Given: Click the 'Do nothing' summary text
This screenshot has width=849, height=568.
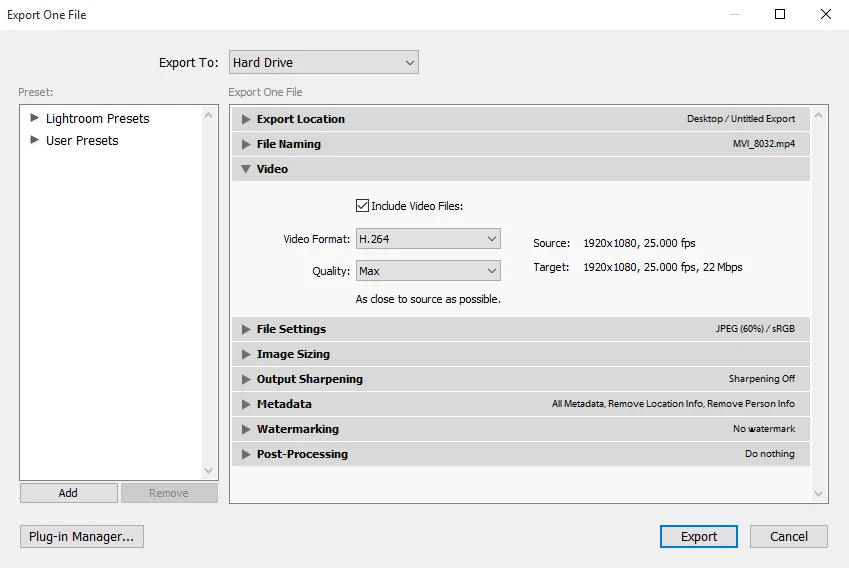Looking at the screenshot, I should (x=769, y=454).
